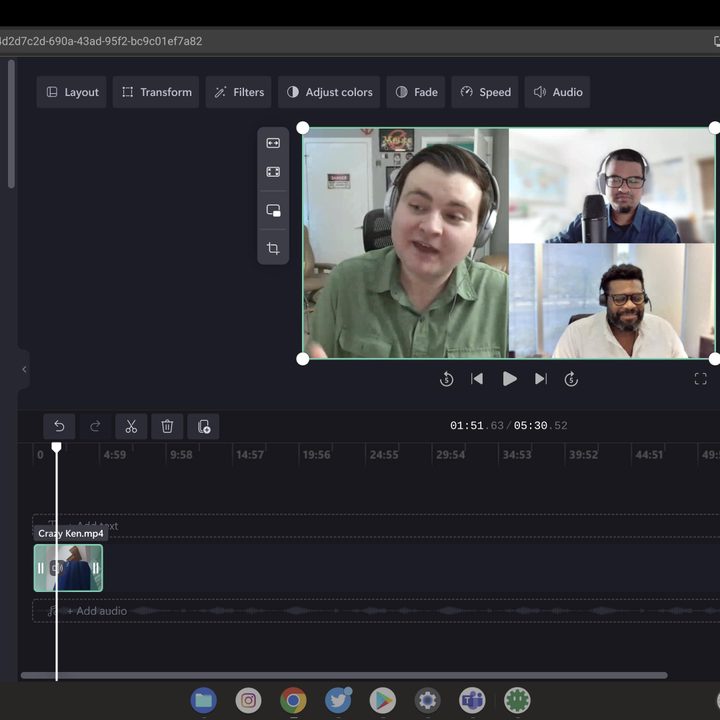This screenshot has height=720, width=720.
Task: Click the current time 01:51.63 readout
Action: tap(477, 426)
